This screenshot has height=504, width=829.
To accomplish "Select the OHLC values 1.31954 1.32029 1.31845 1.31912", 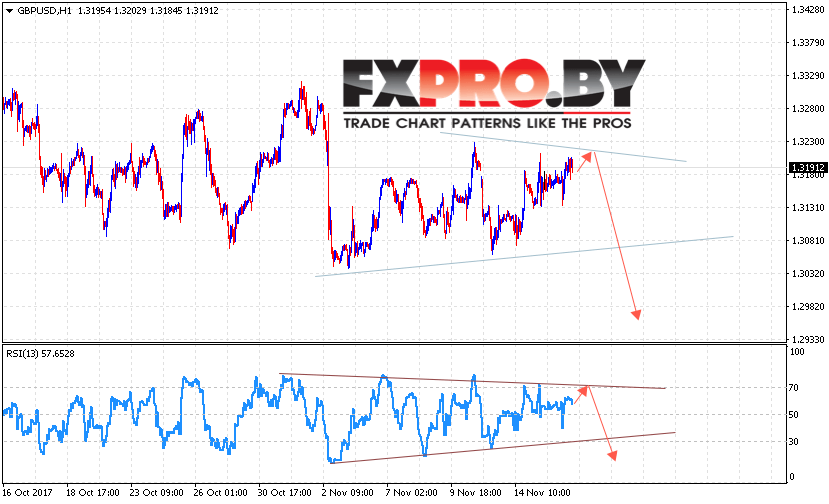I will [148, 11].
